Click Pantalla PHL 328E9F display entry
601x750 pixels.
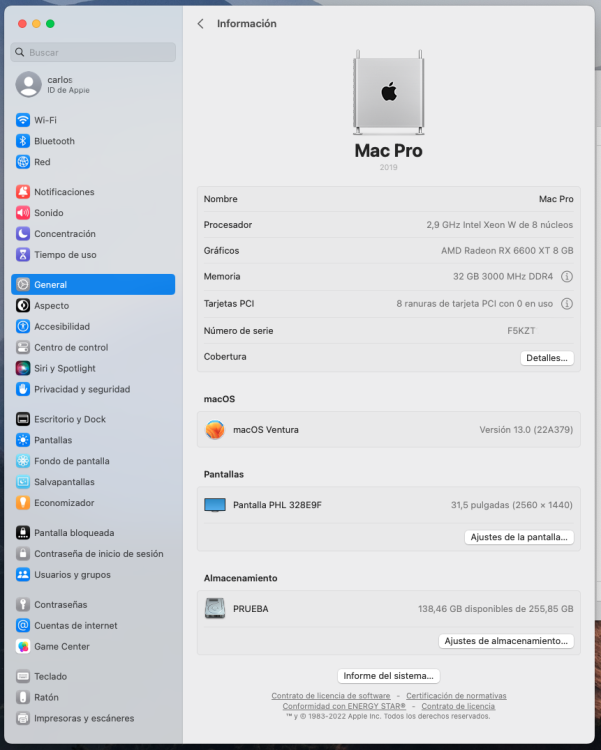(x=389, y=505)
